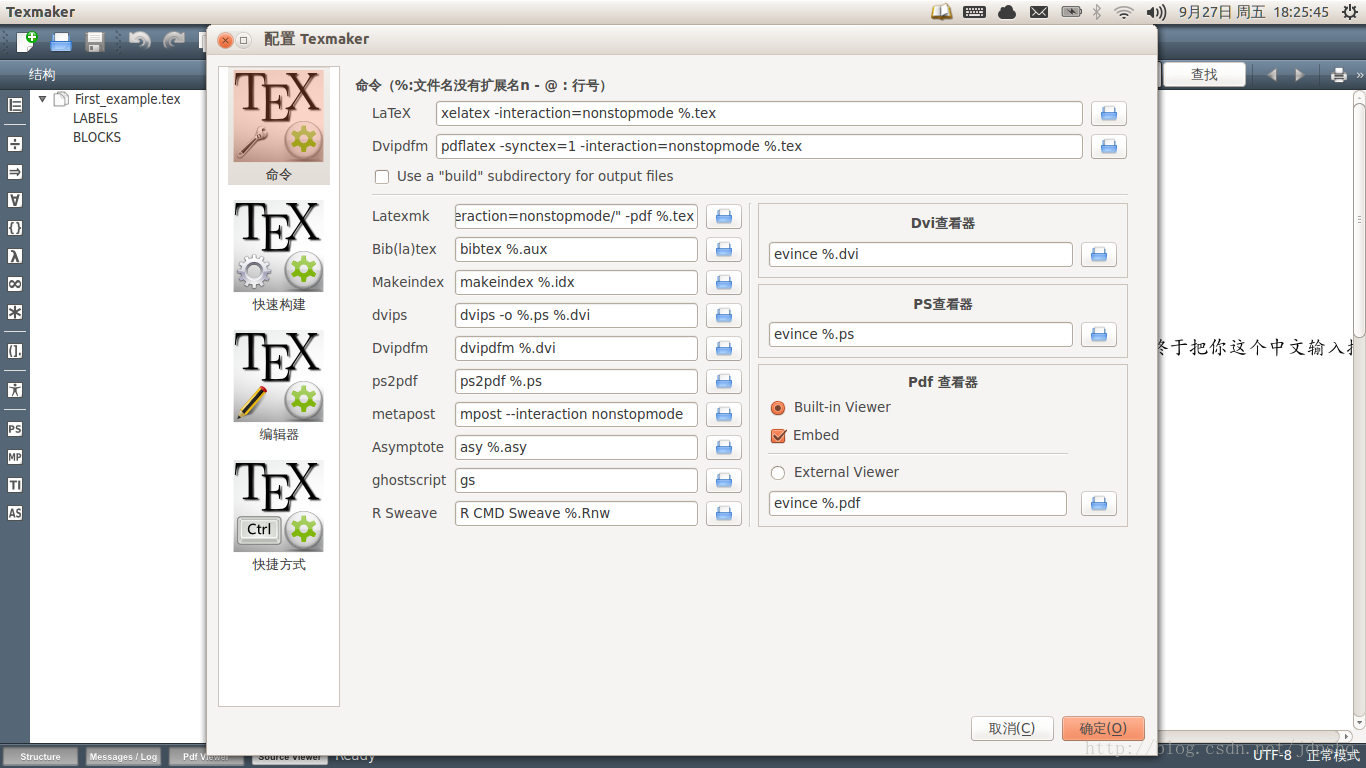Open the PS (PSTricks) commands panel

[x=15, y=429]
